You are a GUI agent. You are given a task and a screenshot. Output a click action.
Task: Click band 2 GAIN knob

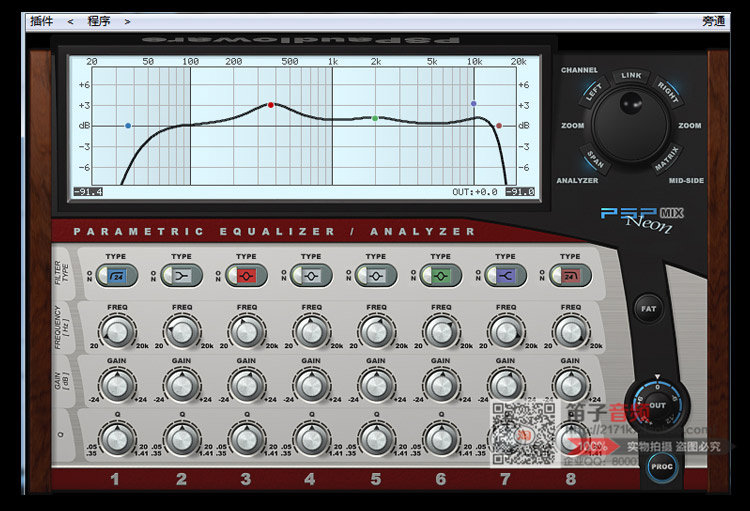point(182,386)
